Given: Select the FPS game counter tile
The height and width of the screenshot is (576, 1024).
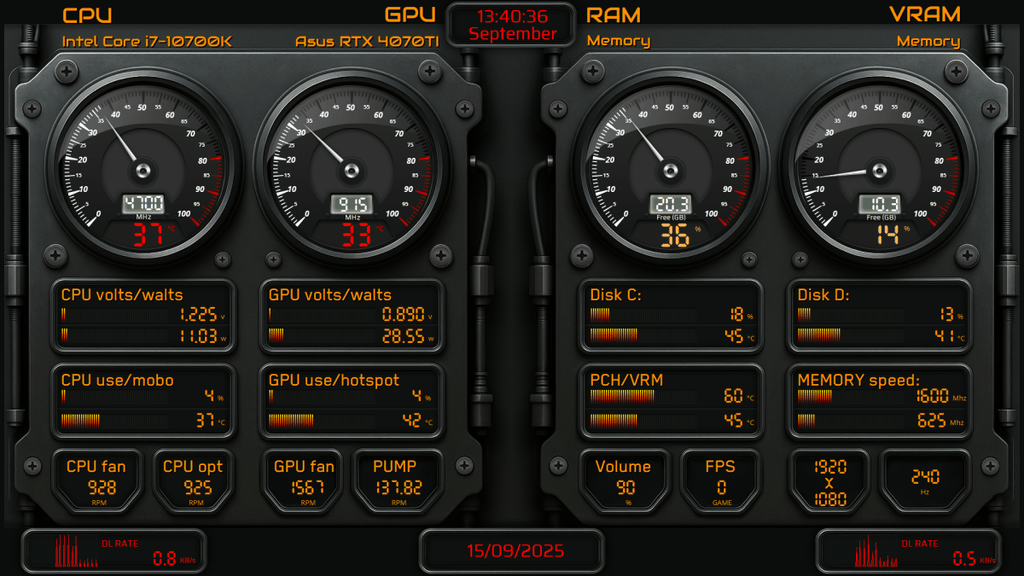Looking at the screenshot, I should 719,478.
